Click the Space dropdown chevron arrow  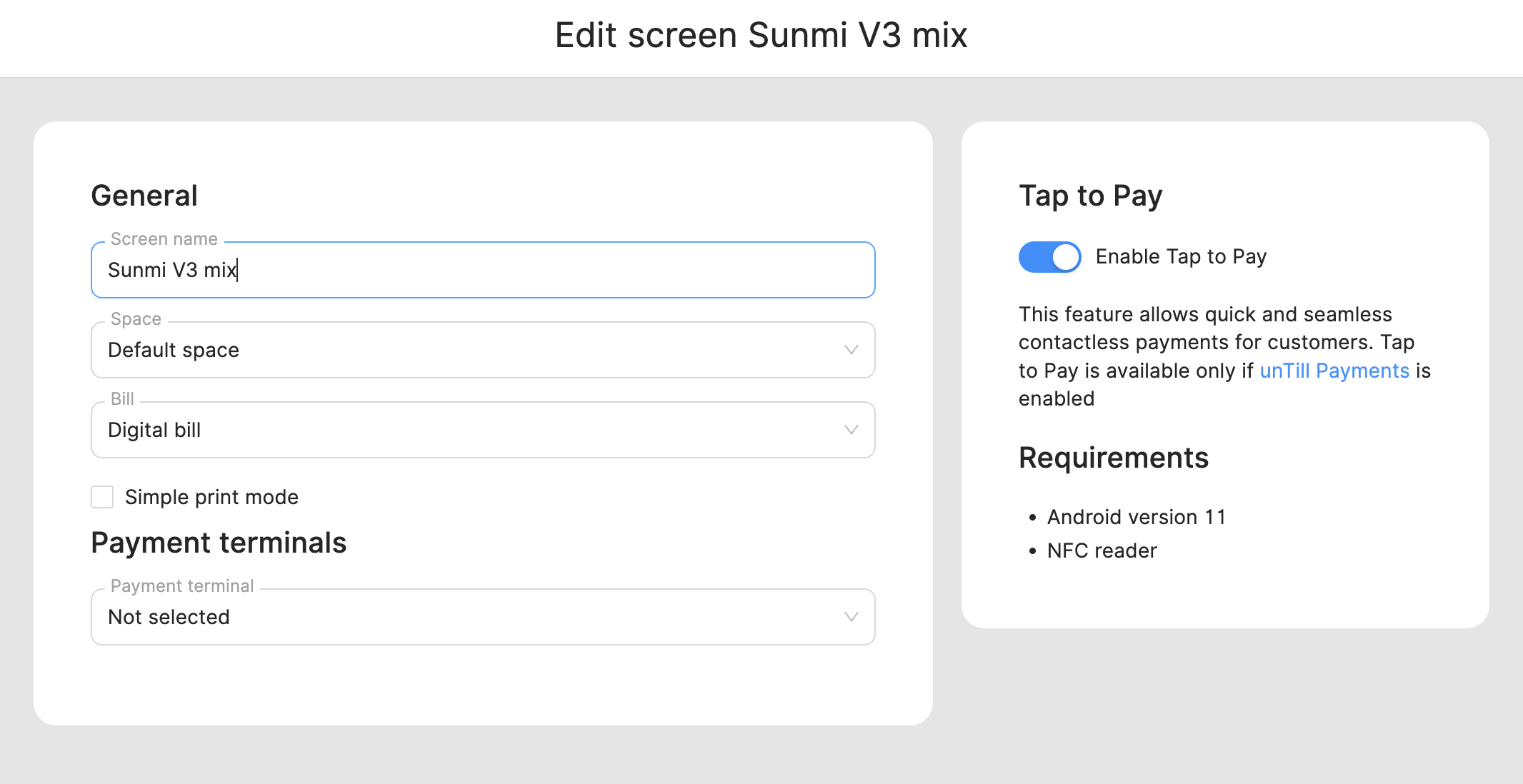point(851,350)
